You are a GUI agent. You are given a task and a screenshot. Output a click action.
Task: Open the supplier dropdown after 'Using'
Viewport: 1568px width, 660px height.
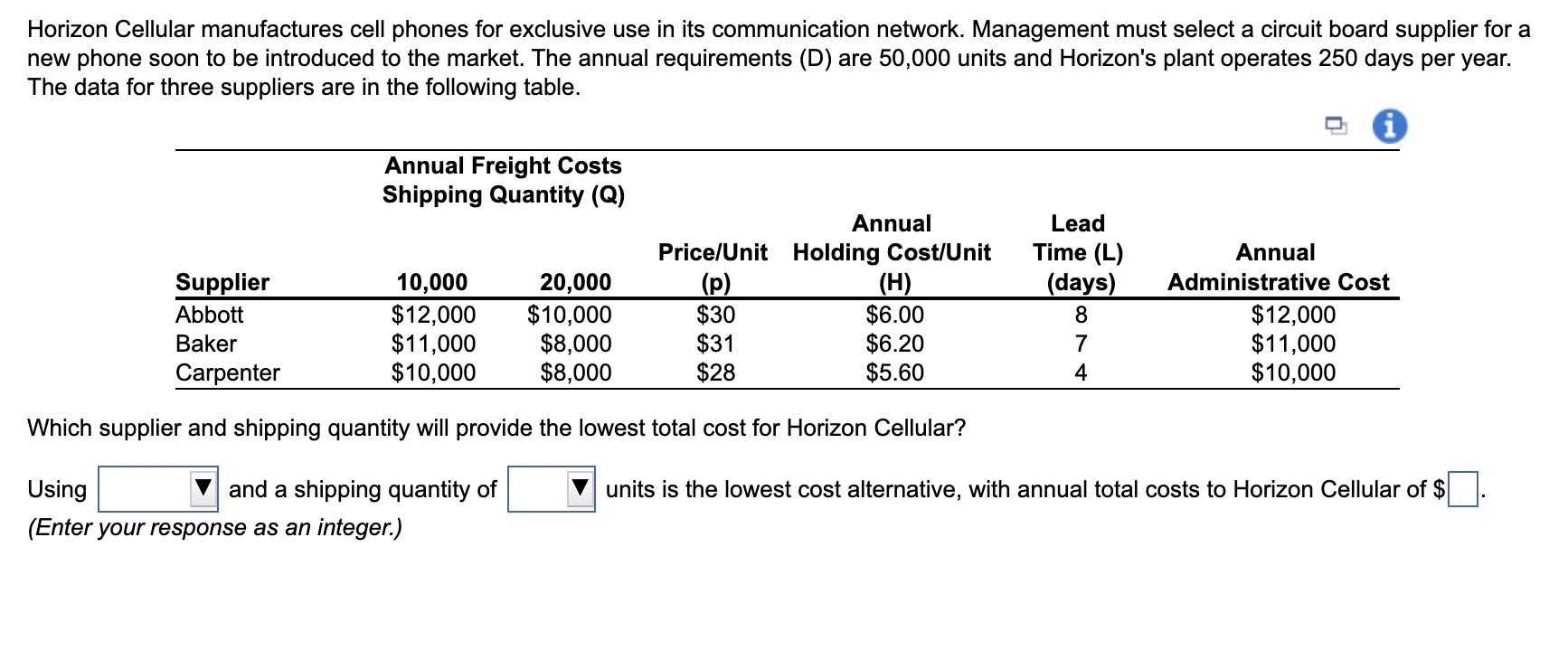[158, 489]
